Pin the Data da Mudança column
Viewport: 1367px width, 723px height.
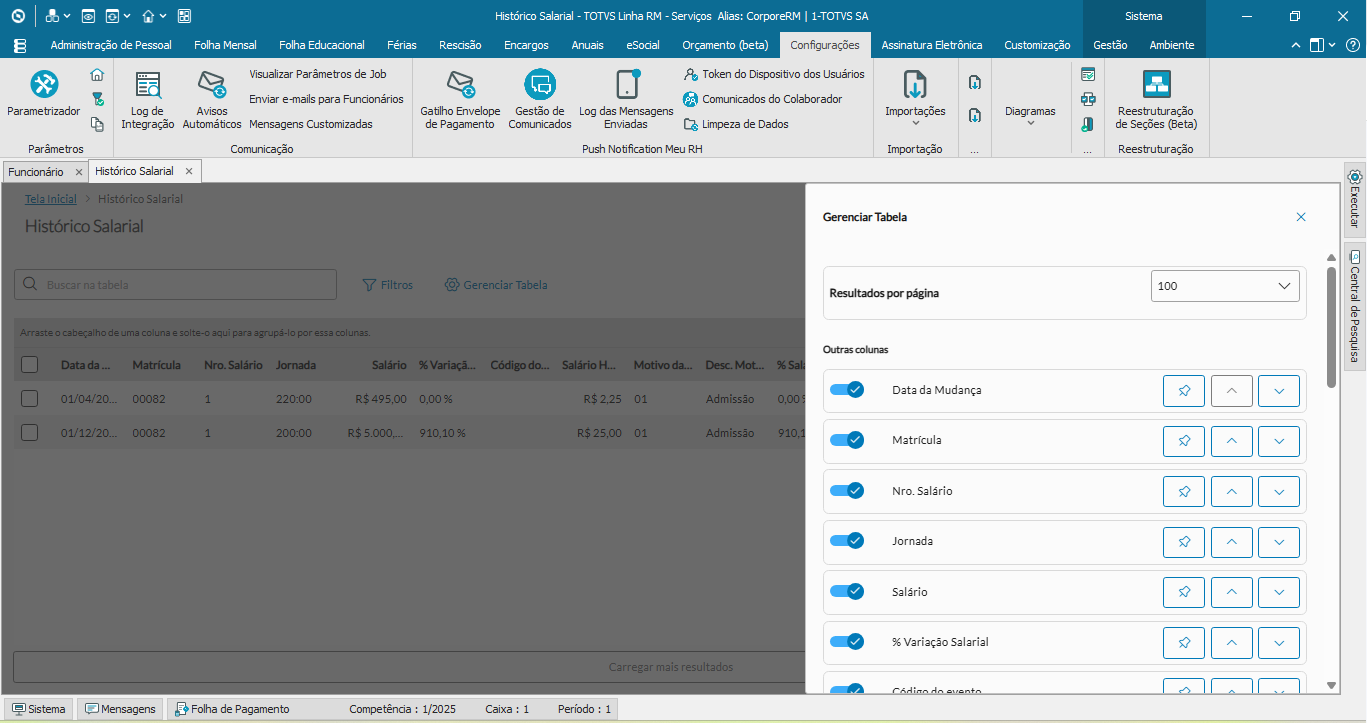(x=1184, y=390)
